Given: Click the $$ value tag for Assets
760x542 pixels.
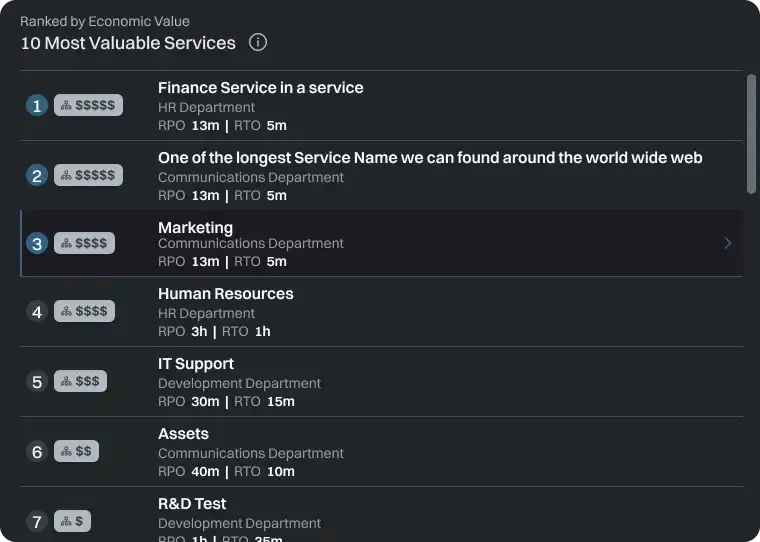Looking at the screenshot, I should [76, 451].
